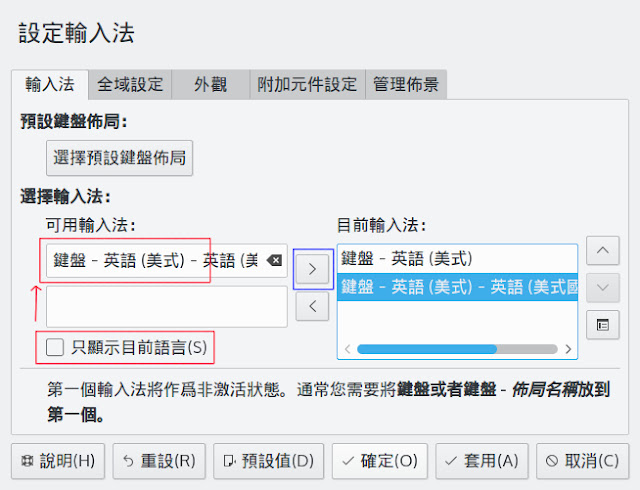The image size is (640, 490).
Task: Open the 管理佈景 tab
Action: click(x=406, y=84)
